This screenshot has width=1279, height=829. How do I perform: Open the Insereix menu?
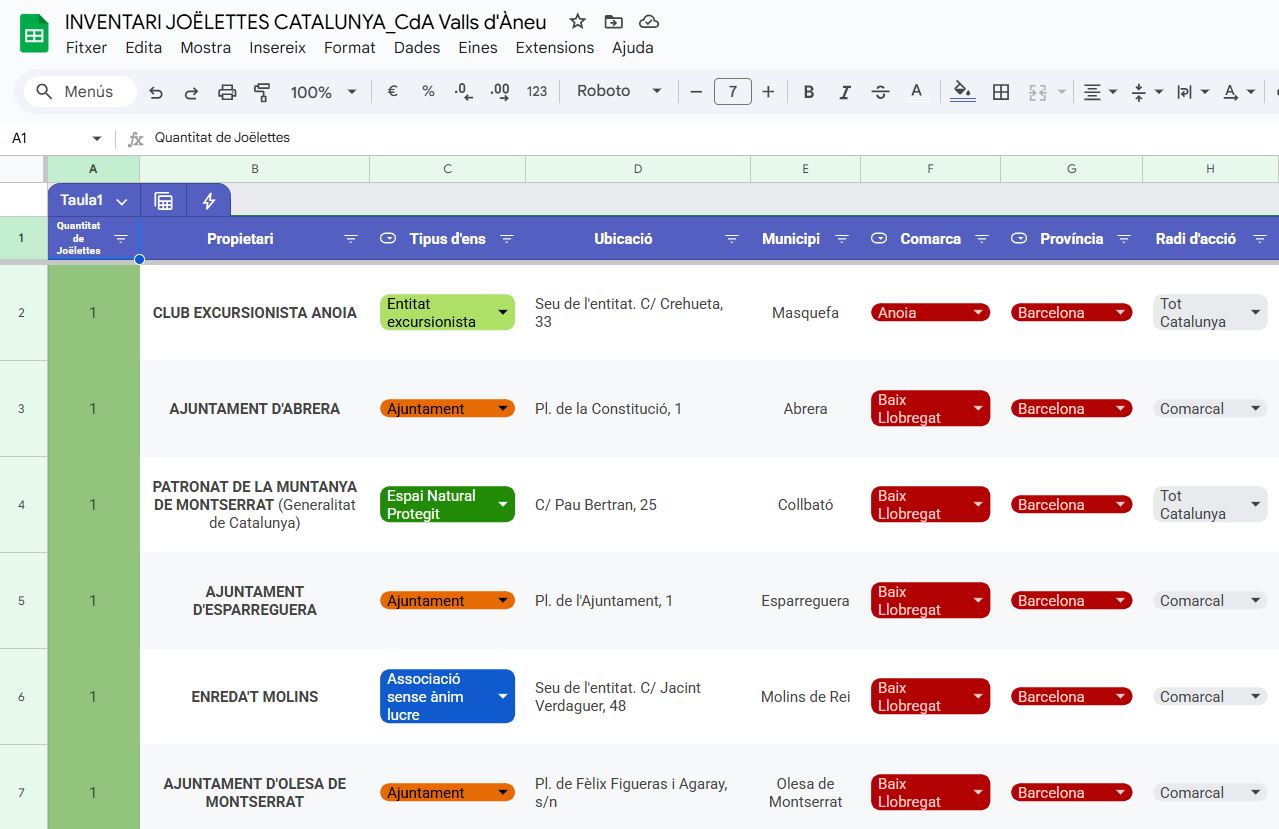pyautogui.click(x=277, y=47)
